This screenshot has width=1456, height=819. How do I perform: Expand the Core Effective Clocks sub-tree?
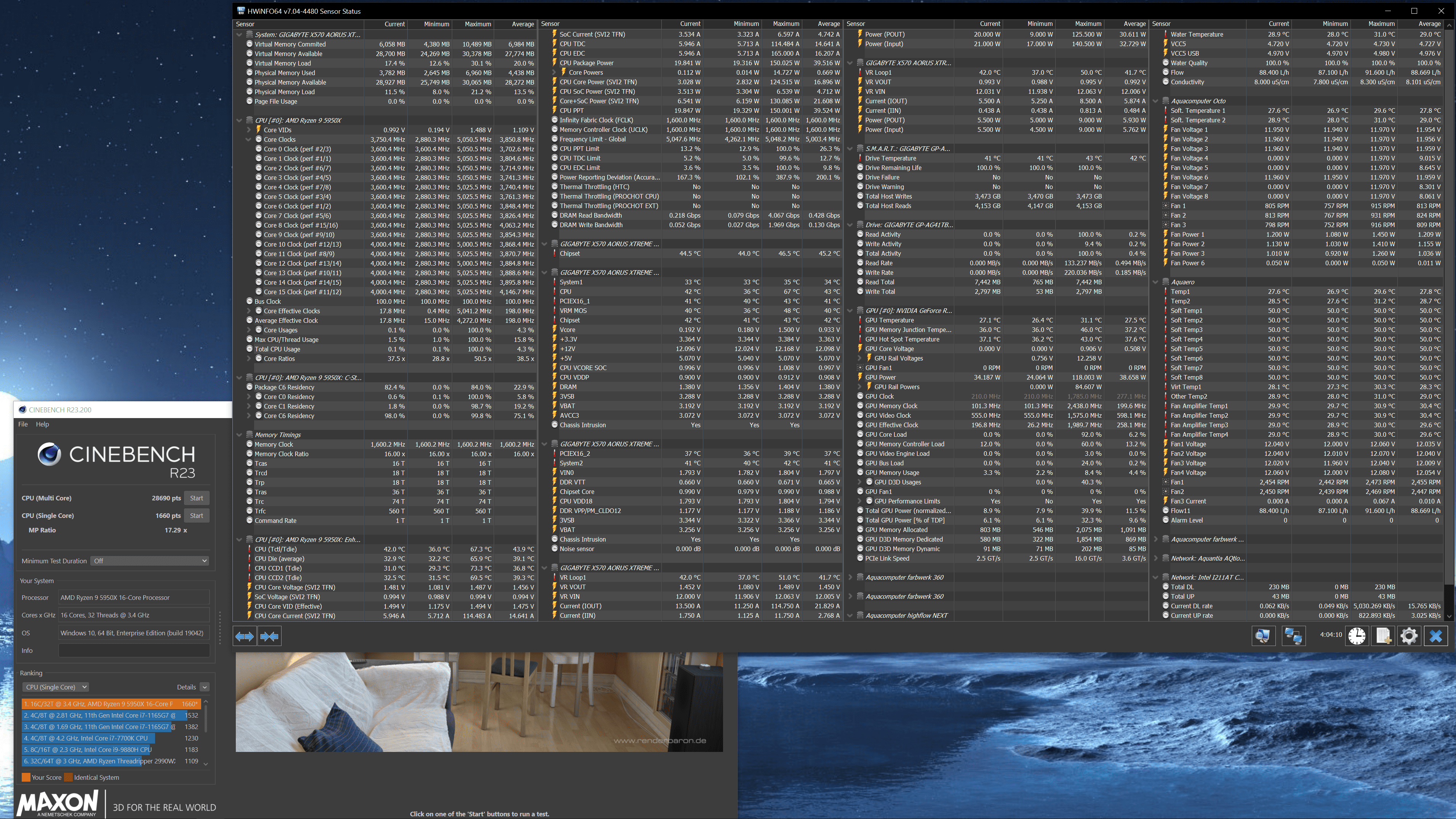pos(249,311)
